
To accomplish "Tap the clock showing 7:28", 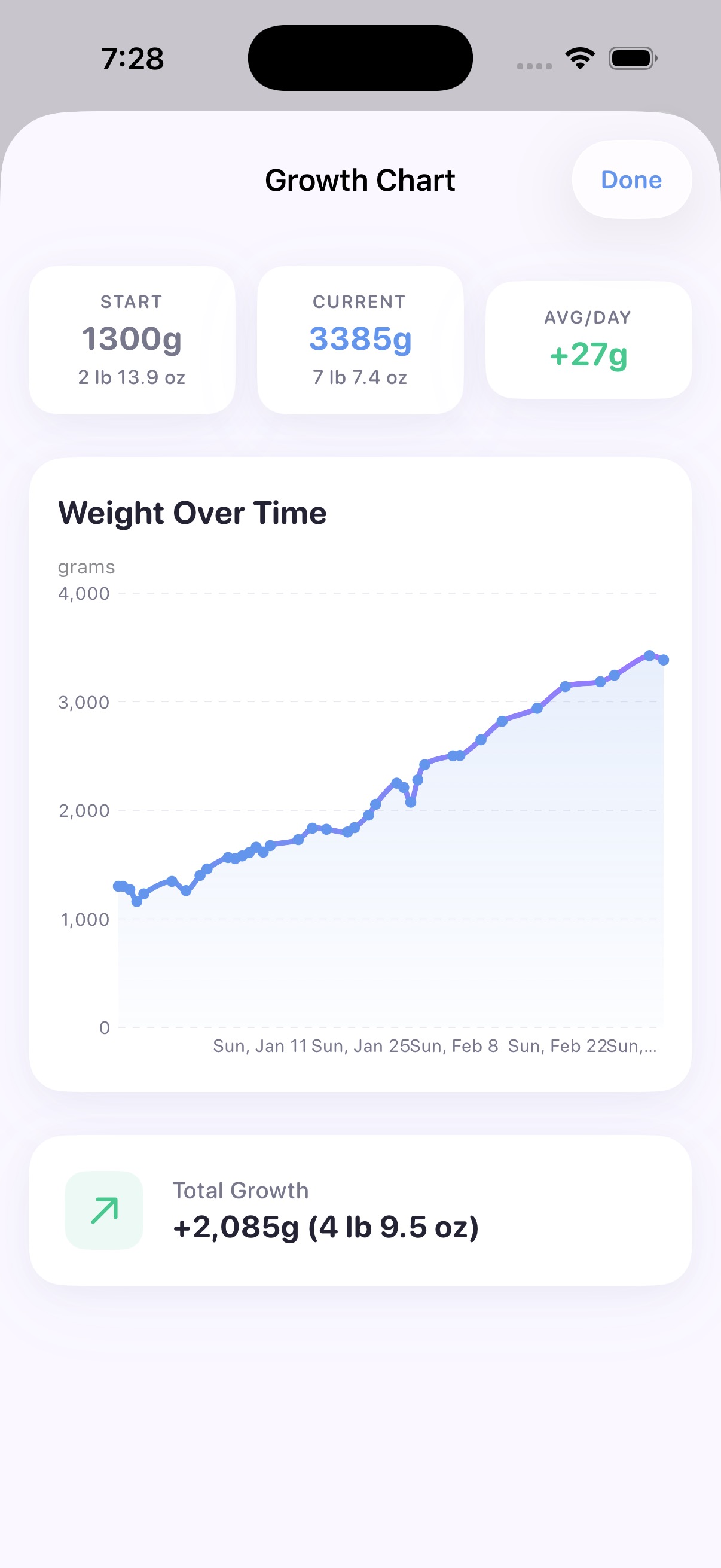I will pos(132,59).
